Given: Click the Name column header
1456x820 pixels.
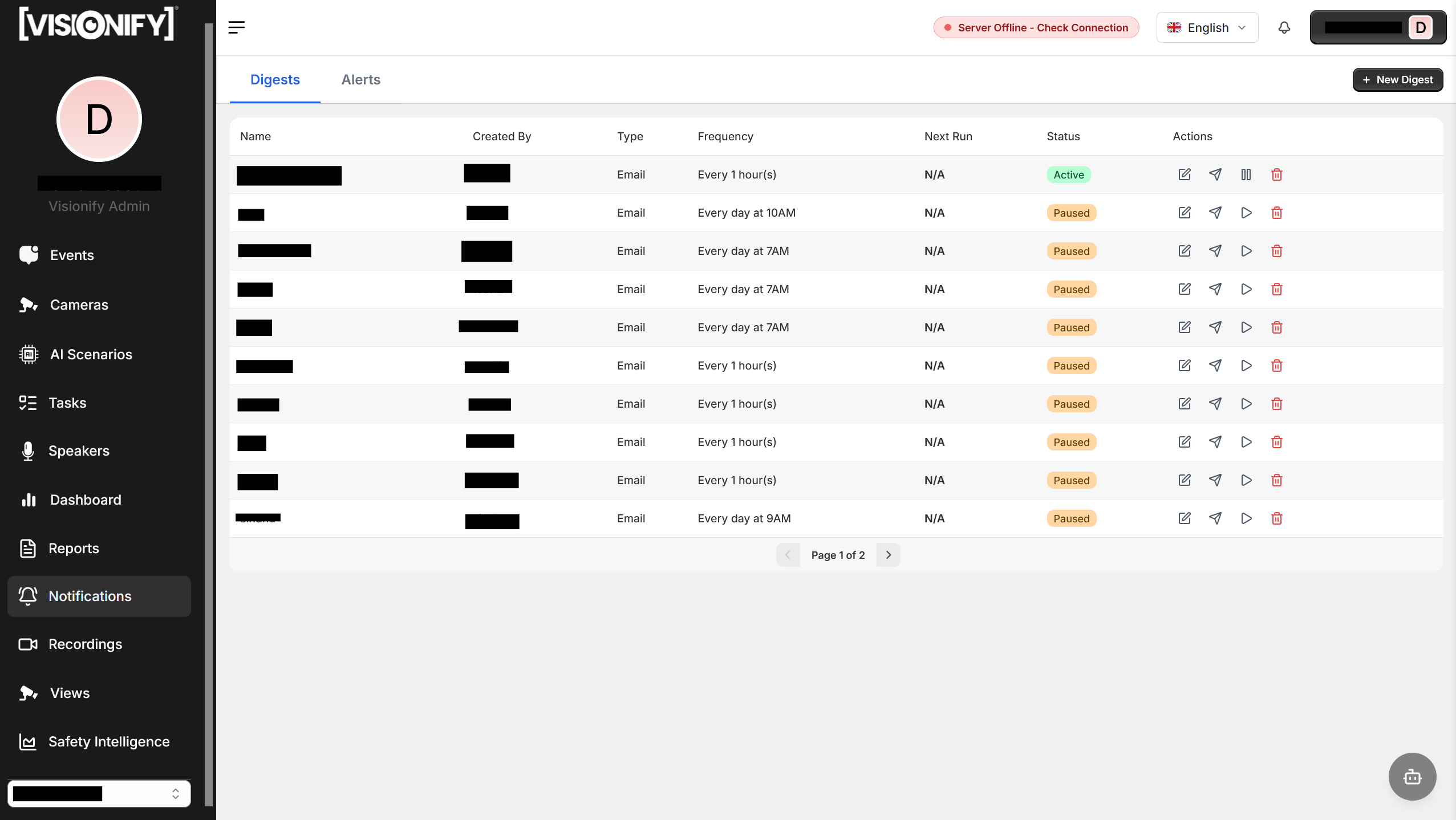Looking at the screenshot, I should tap(255, 136).
